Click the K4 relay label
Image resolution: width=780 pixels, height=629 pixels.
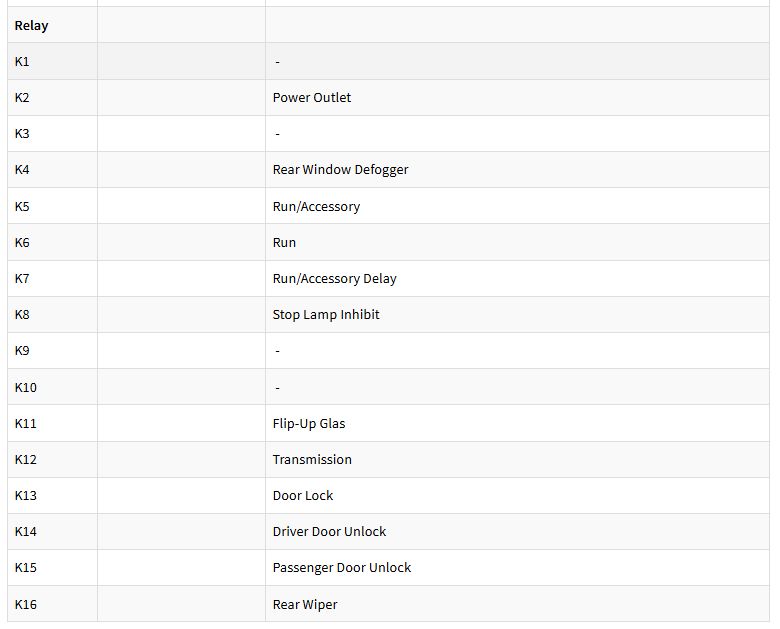click(x=22, y=169)
